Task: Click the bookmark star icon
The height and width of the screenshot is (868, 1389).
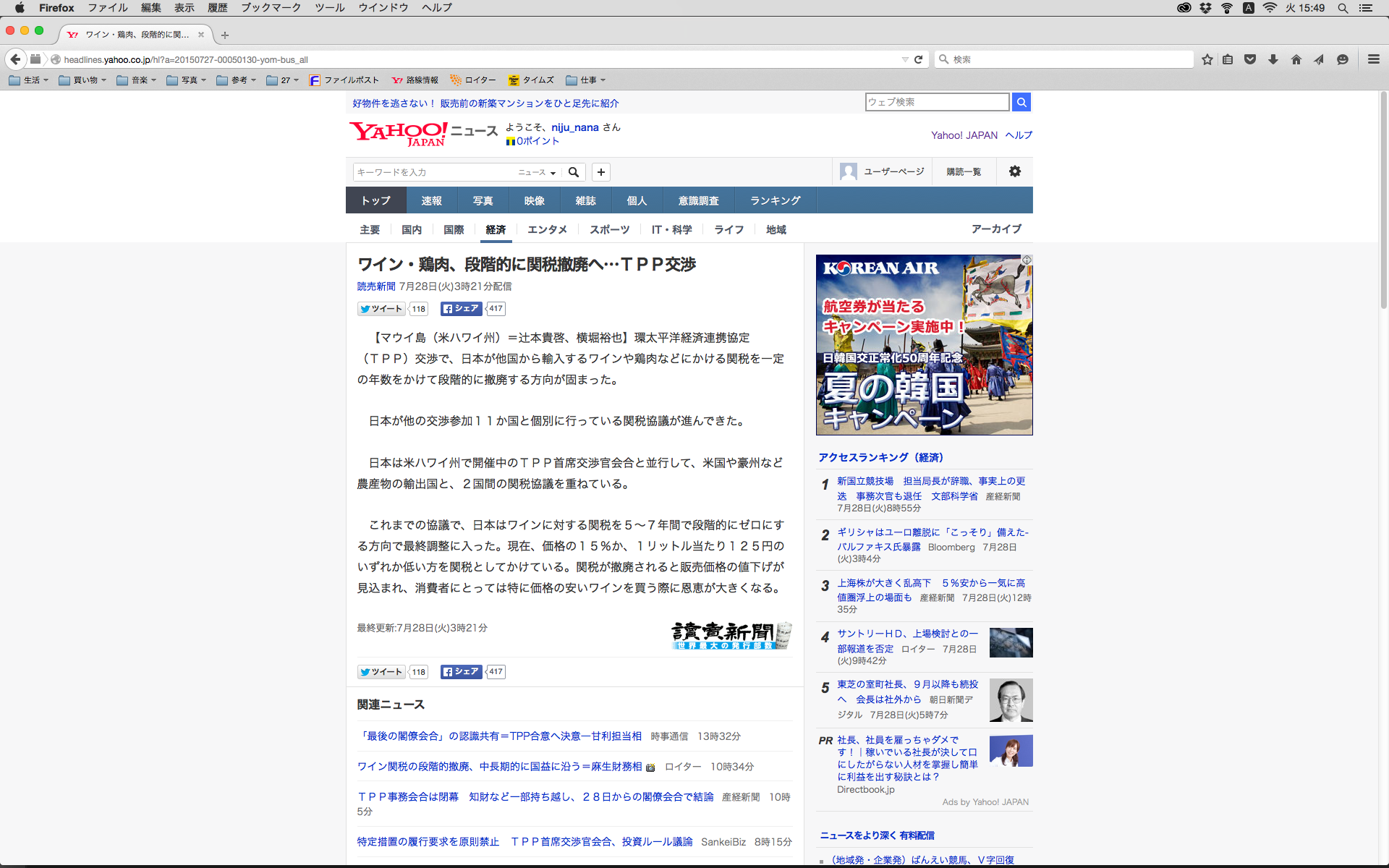Action: [x=1207, y=59]
